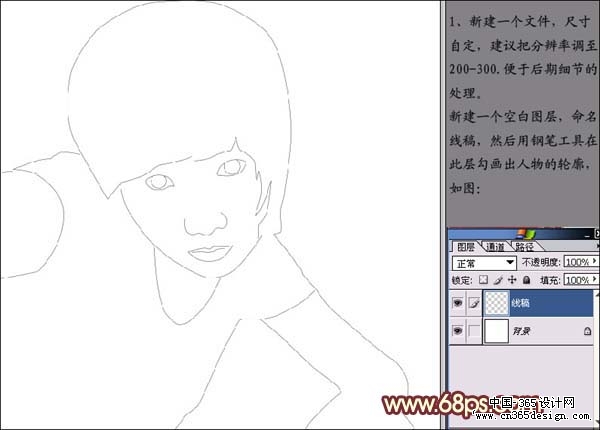Click the layers list scrollbar up arrow
The height and width of the screenshot is (430, 600).
(x=596, y=294)
